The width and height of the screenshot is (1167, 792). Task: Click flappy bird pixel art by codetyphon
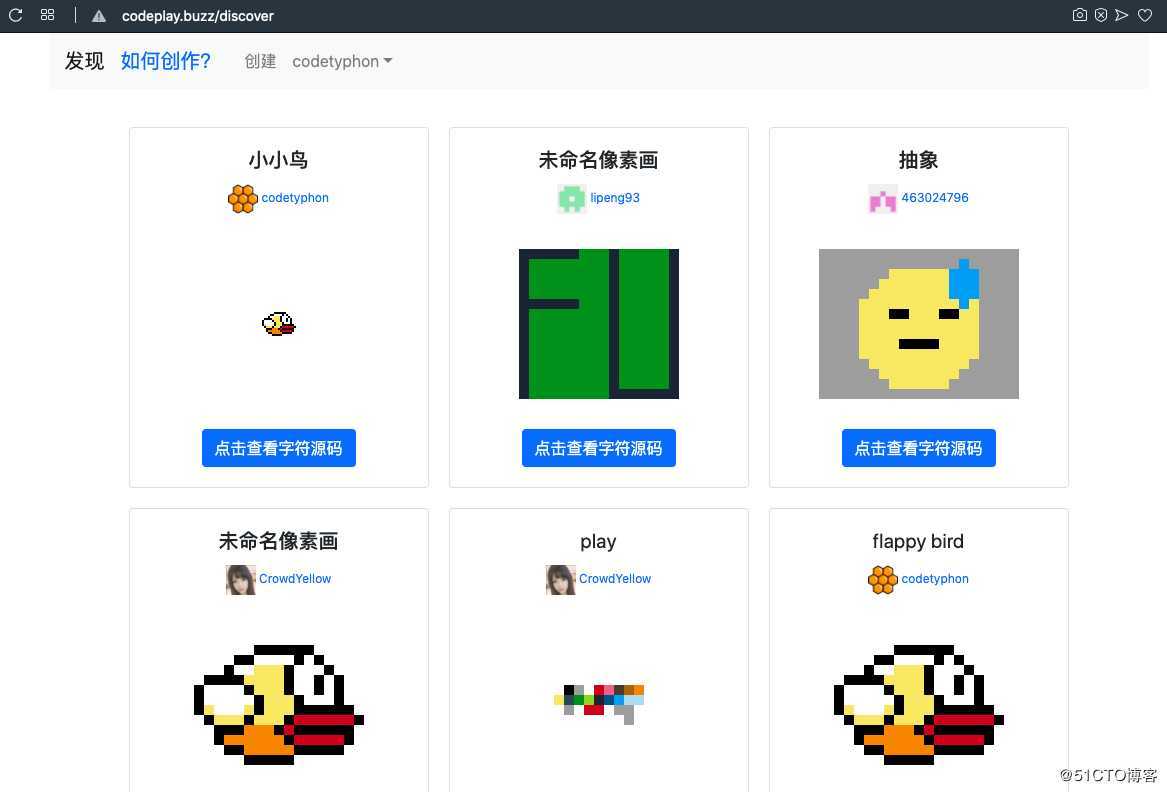pyautogui.click(x=918, y=704)
